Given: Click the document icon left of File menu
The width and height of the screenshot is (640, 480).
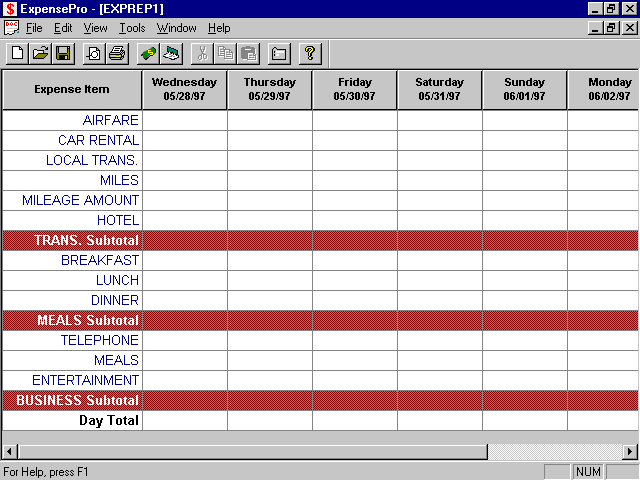Looking at the screenshot, I should click(11, 28).
